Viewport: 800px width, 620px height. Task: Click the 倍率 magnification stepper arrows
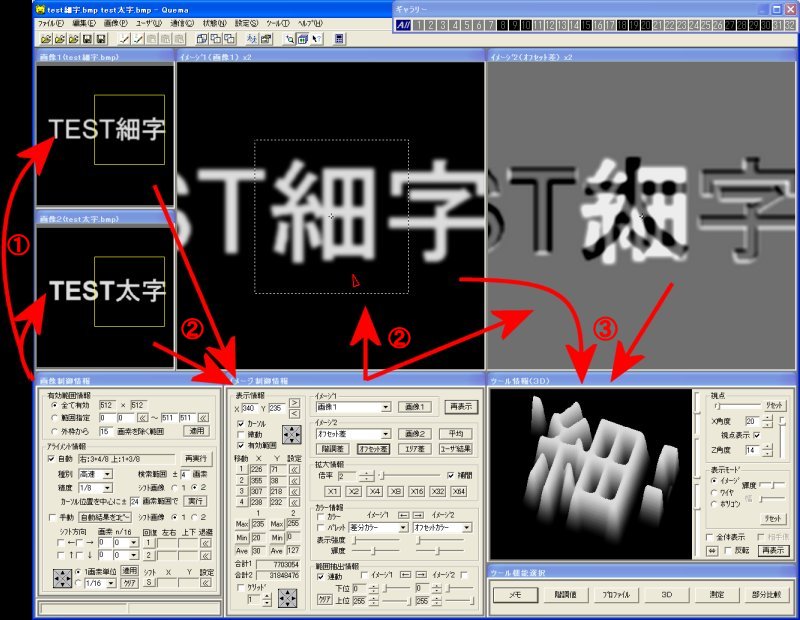[x=366, y=476]
